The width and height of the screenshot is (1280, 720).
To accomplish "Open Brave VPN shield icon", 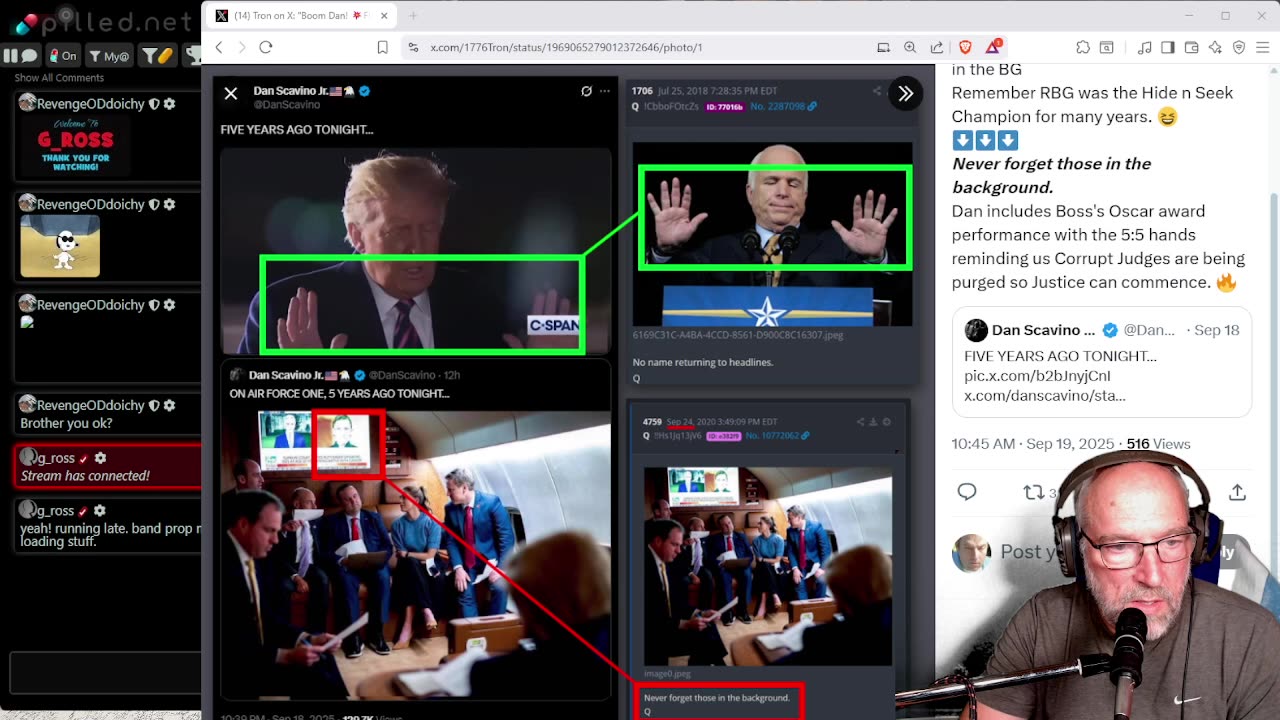I will point(1238,47).
